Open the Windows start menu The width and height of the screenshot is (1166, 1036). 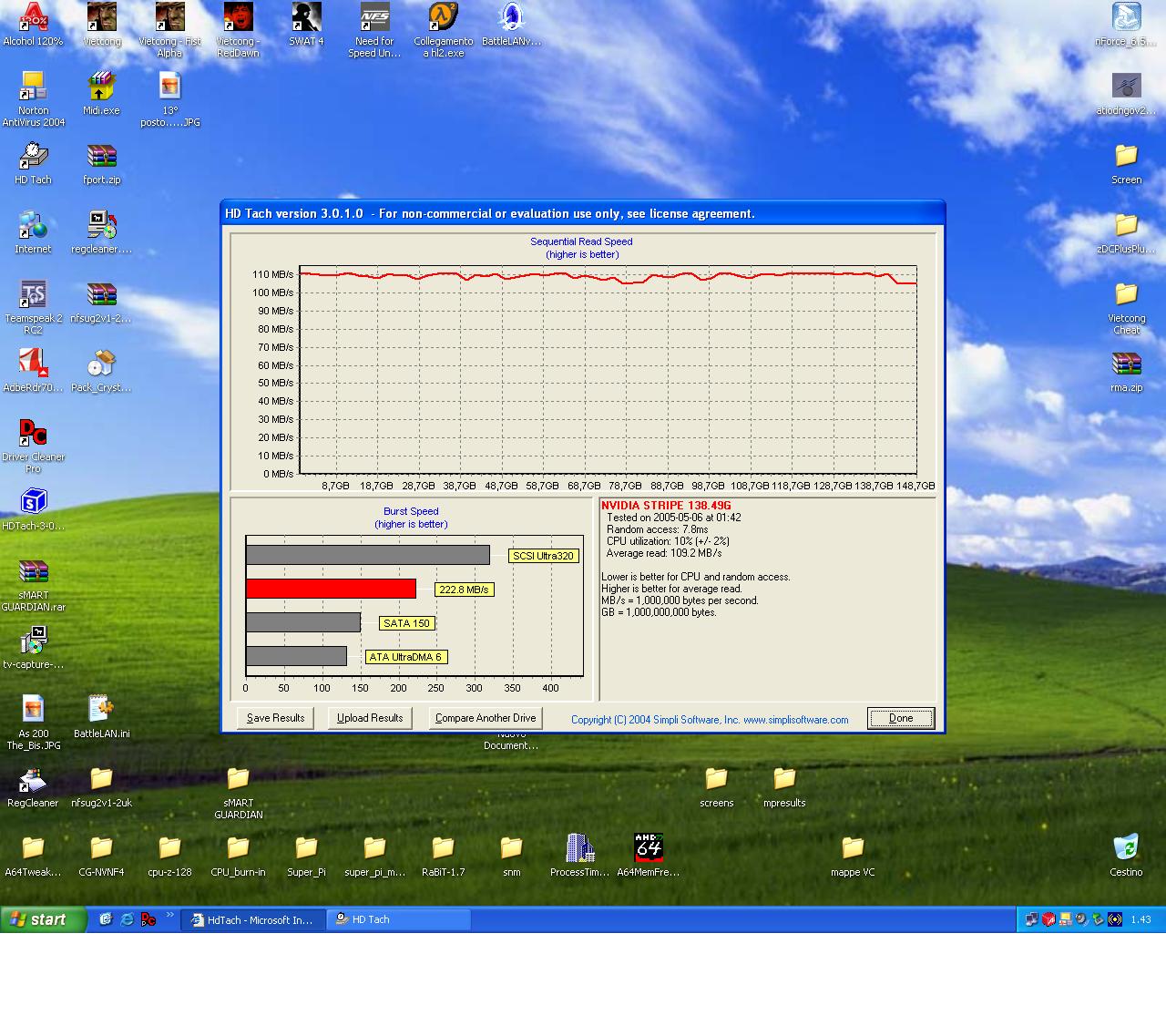(x=43, y=919)
